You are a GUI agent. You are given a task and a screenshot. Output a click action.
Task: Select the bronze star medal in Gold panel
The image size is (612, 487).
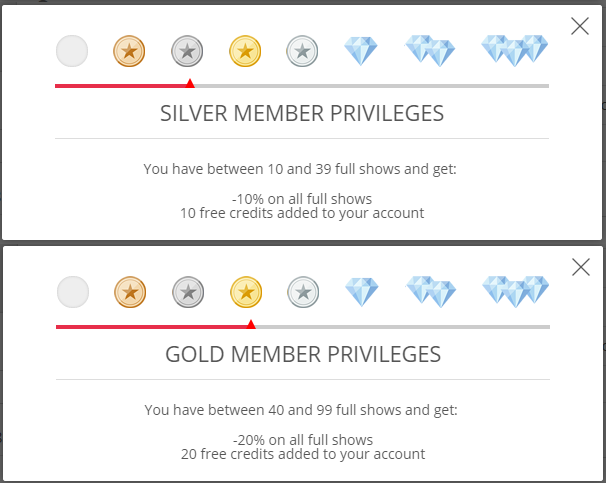click(x=130, y=292)
